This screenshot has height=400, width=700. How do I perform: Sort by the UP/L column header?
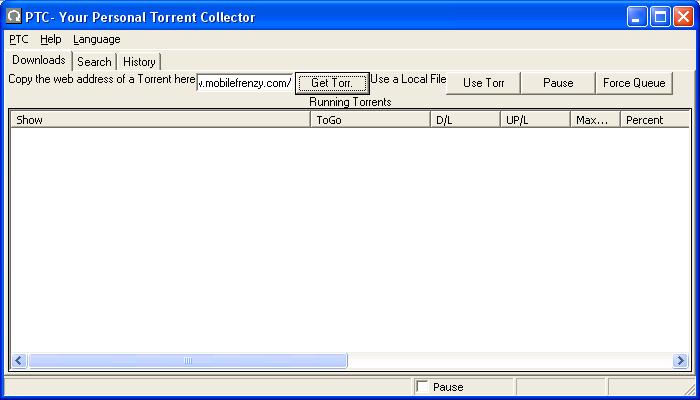pos(535,120)
